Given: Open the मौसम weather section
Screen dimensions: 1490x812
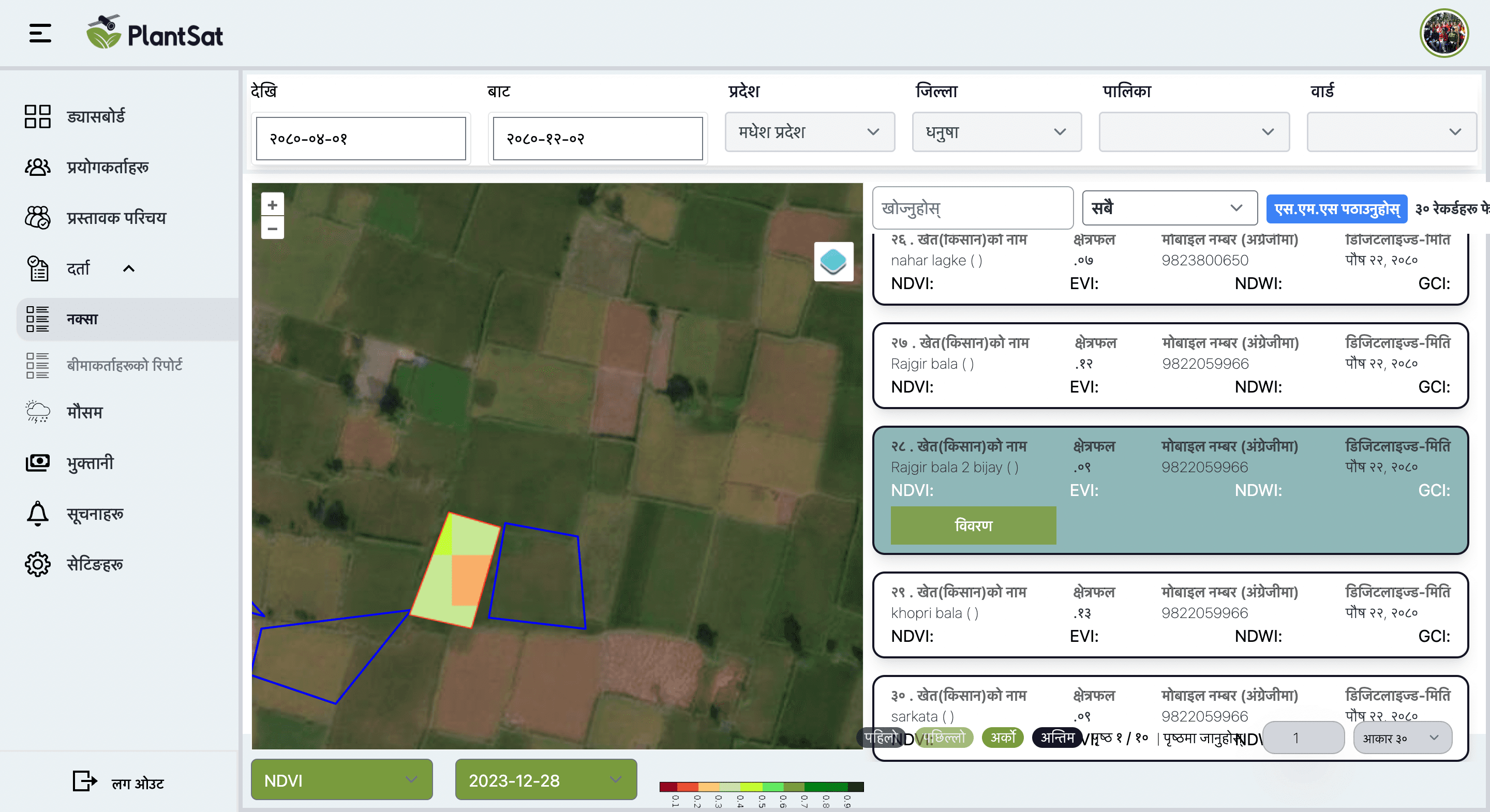Looking at the screenshot, I should tap(84, 412).
